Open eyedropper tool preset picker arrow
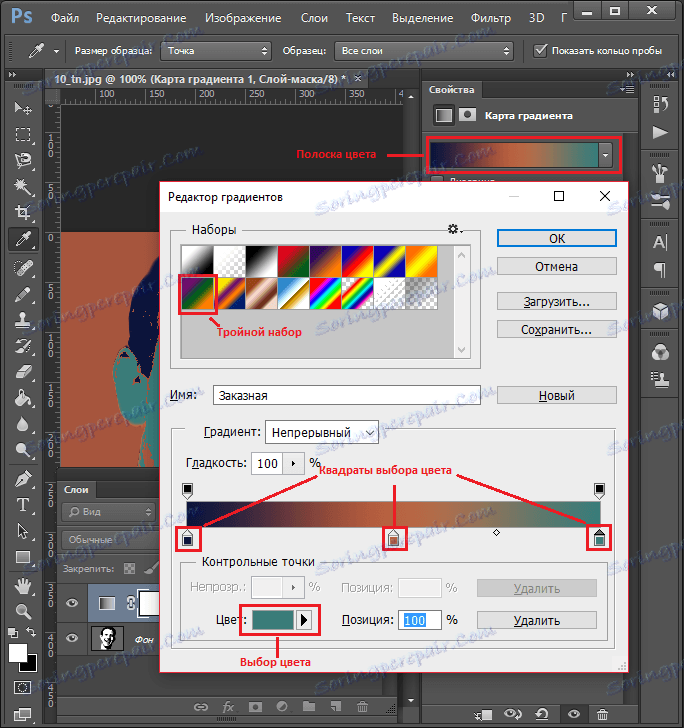The width and height of the screenshot is (684, 728). pyautogui.click(x=56, y=51)
